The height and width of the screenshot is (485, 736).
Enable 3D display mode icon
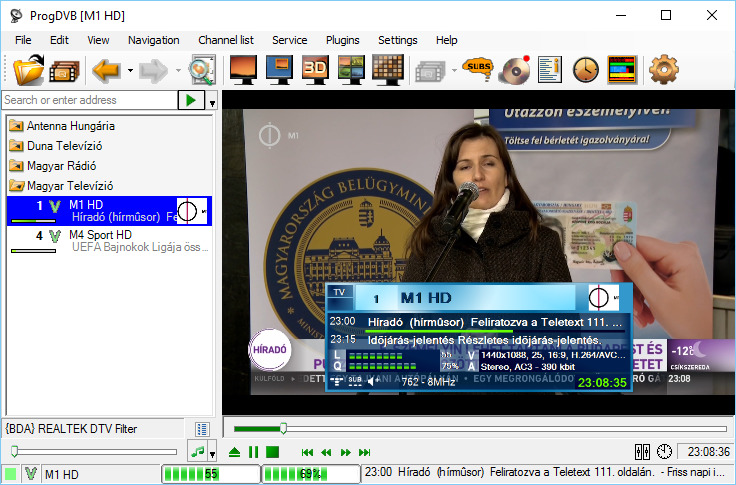(x=315, y=69)
